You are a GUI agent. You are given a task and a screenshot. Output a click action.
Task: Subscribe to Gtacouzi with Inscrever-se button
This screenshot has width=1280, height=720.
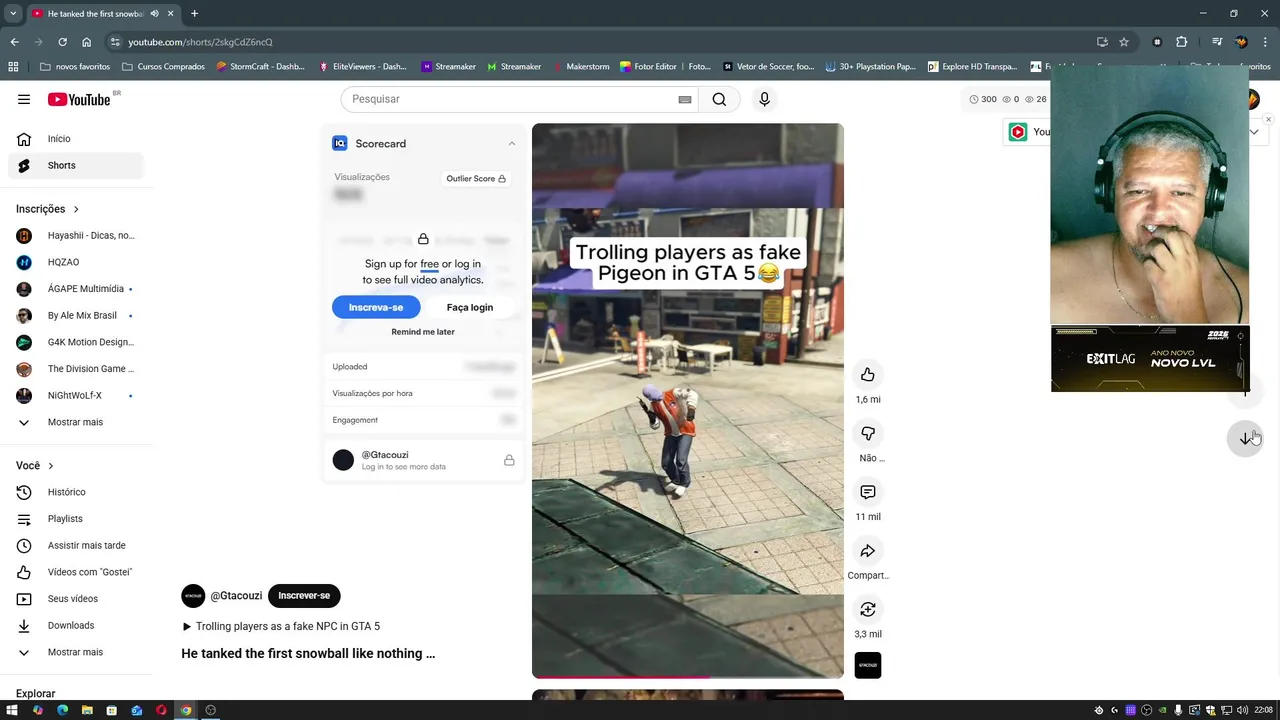click(304, 596)
